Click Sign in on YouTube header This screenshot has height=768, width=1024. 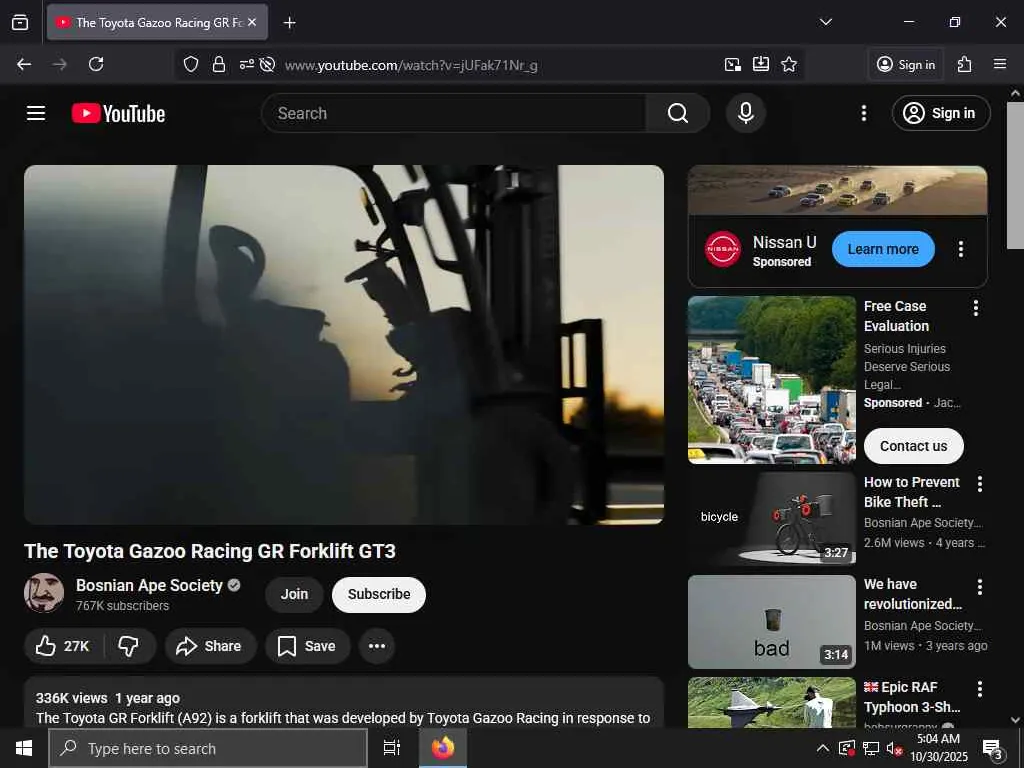point(940,113)
